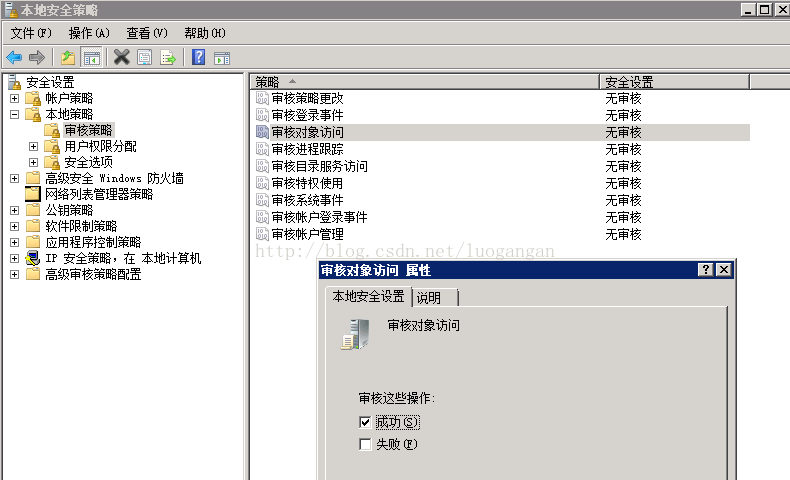Open Properties via toolbar icon
Image resolution: width=790 pixels, height=480 pixels.
click(145, 57)
